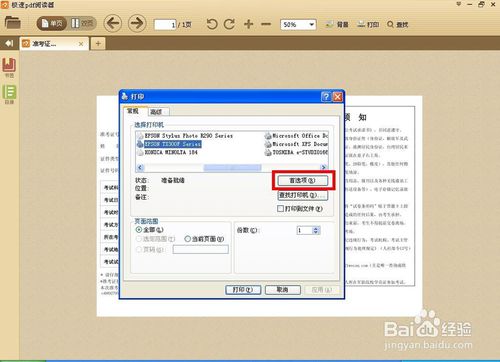500x362 pixels.
Task: Open the reader window menu dropdown arrow
Action: 459,4
